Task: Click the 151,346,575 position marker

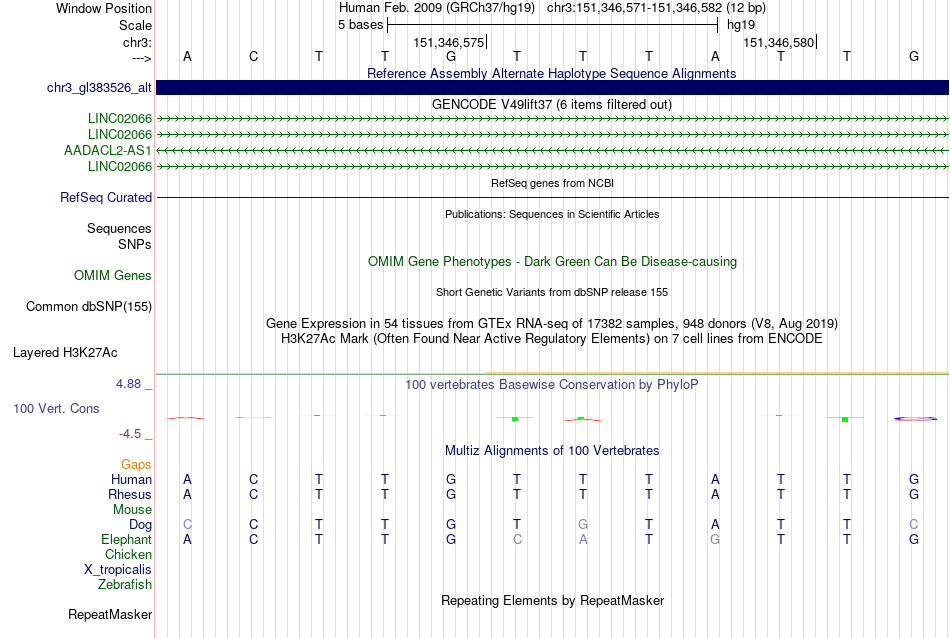Action: tap(449, 42)
